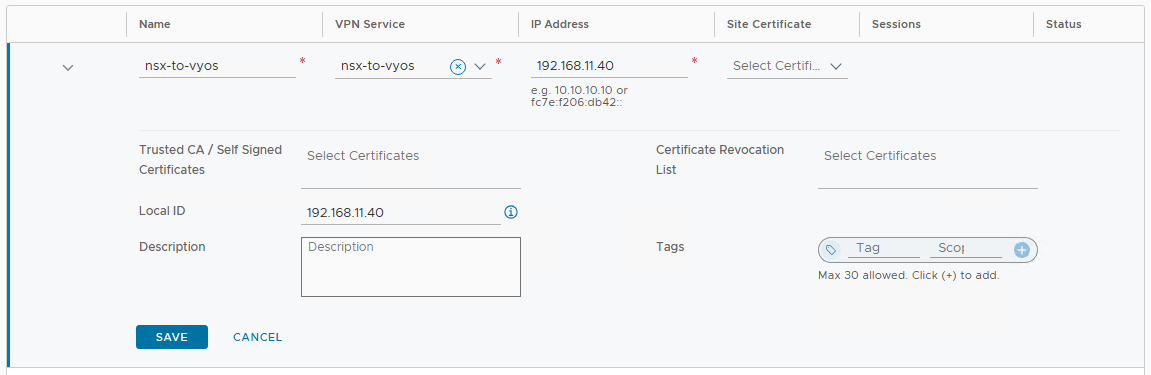Click the Tag input field

point(884,249)
